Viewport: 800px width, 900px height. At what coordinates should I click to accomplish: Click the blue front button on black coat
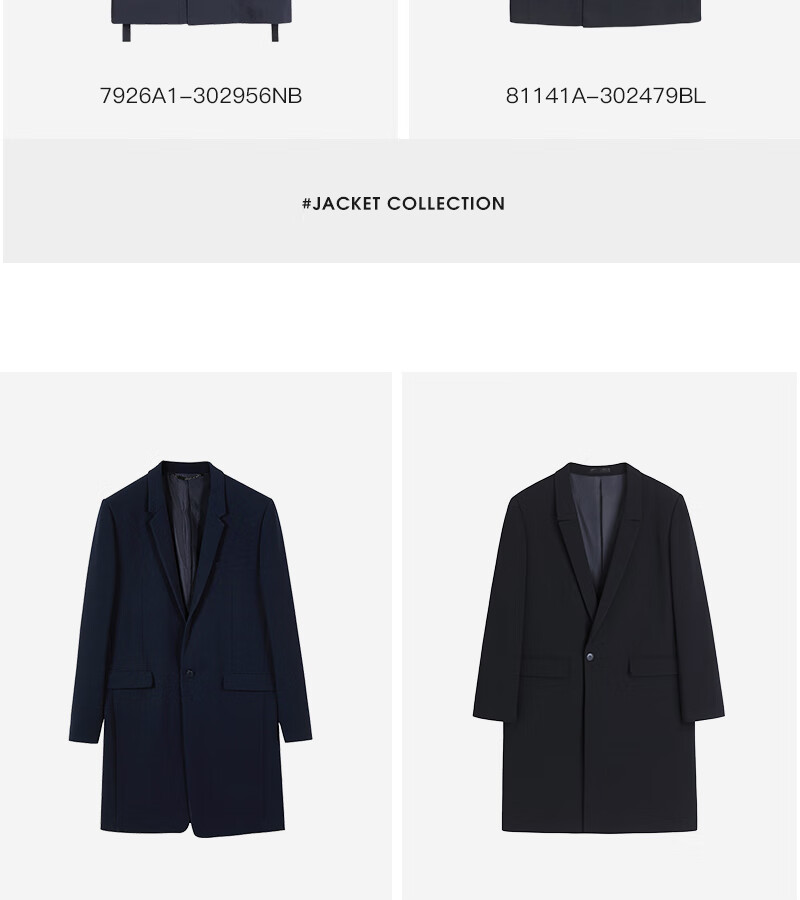[589, 656]
